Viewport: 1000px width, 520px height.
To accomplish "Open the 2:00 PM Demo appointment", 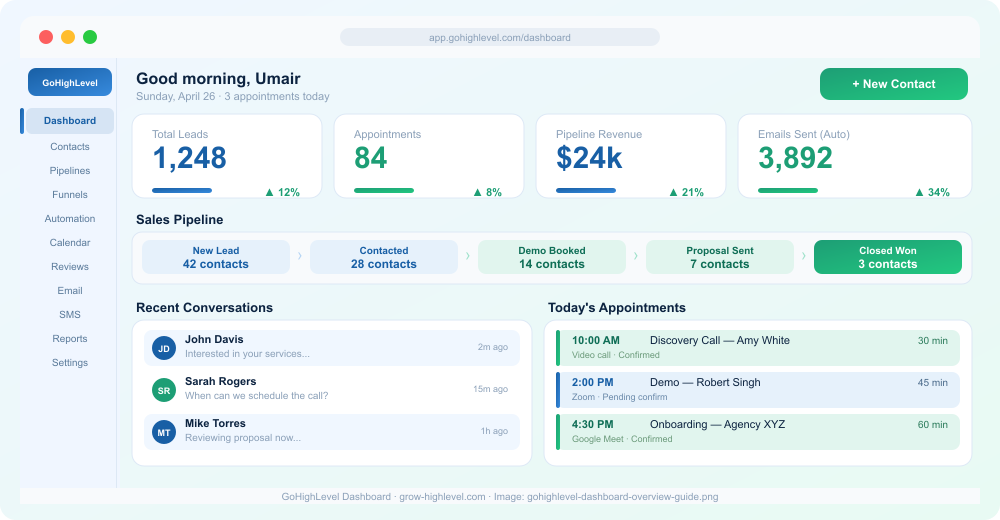I will [758, 390].
